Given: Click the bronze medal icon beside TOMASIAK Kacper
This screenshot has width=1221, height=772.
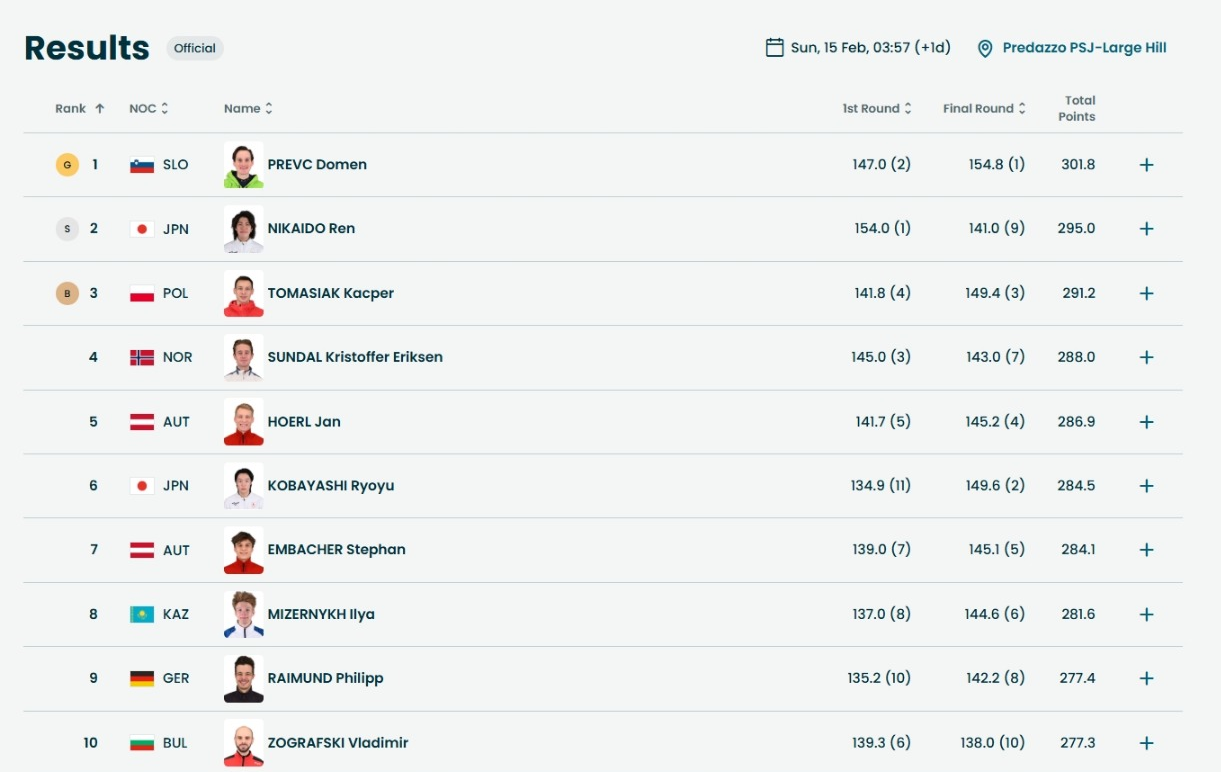Looking at the screenshot, I should coord(67,293).
